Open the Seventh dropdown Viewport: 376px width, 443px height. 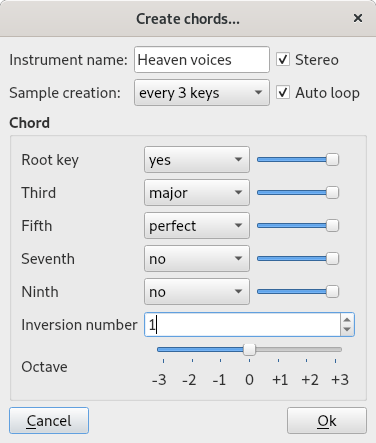tap(197, 259)
